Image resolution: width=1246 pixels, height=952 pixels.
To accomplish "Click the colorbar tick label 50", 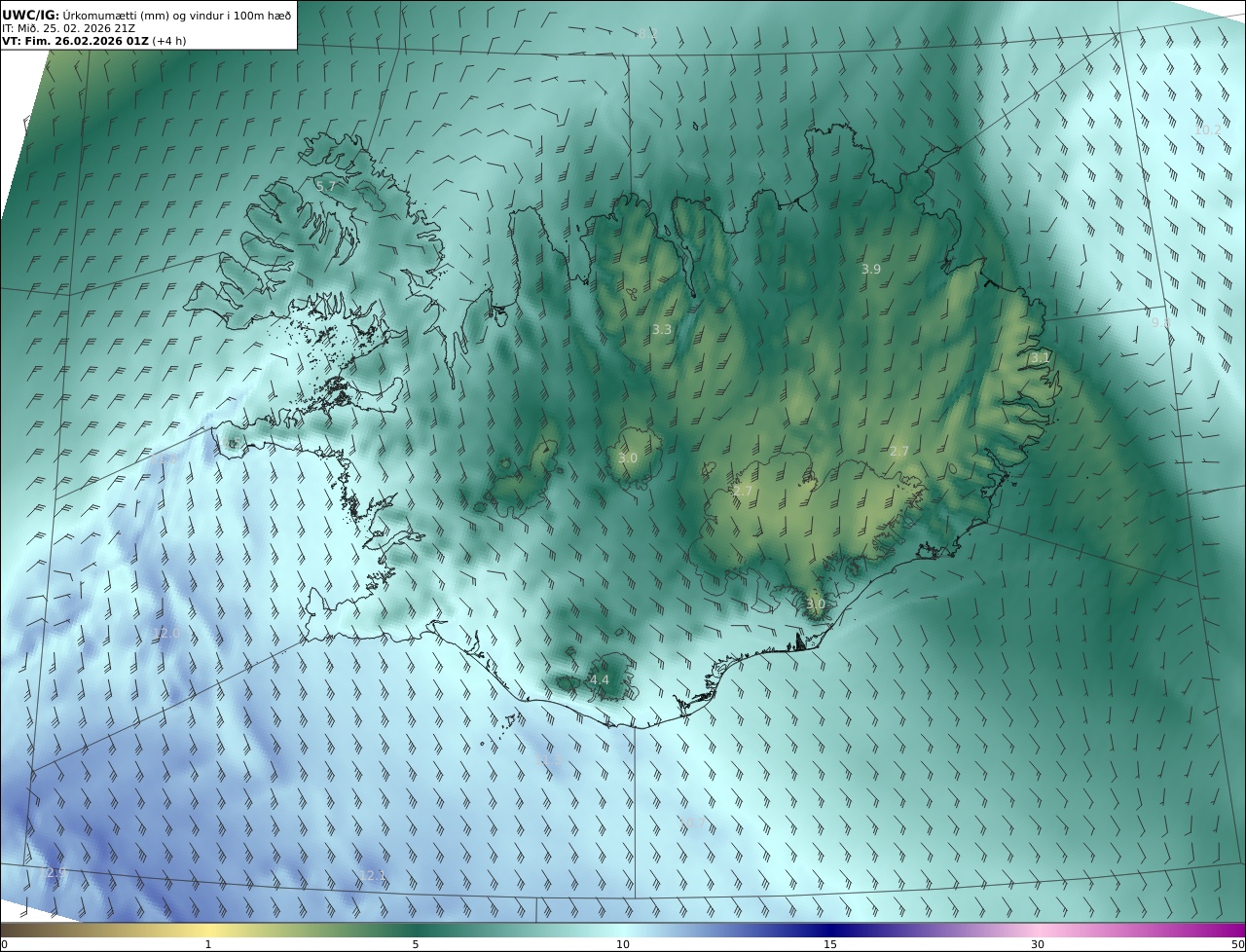I will pos(1238,945).
